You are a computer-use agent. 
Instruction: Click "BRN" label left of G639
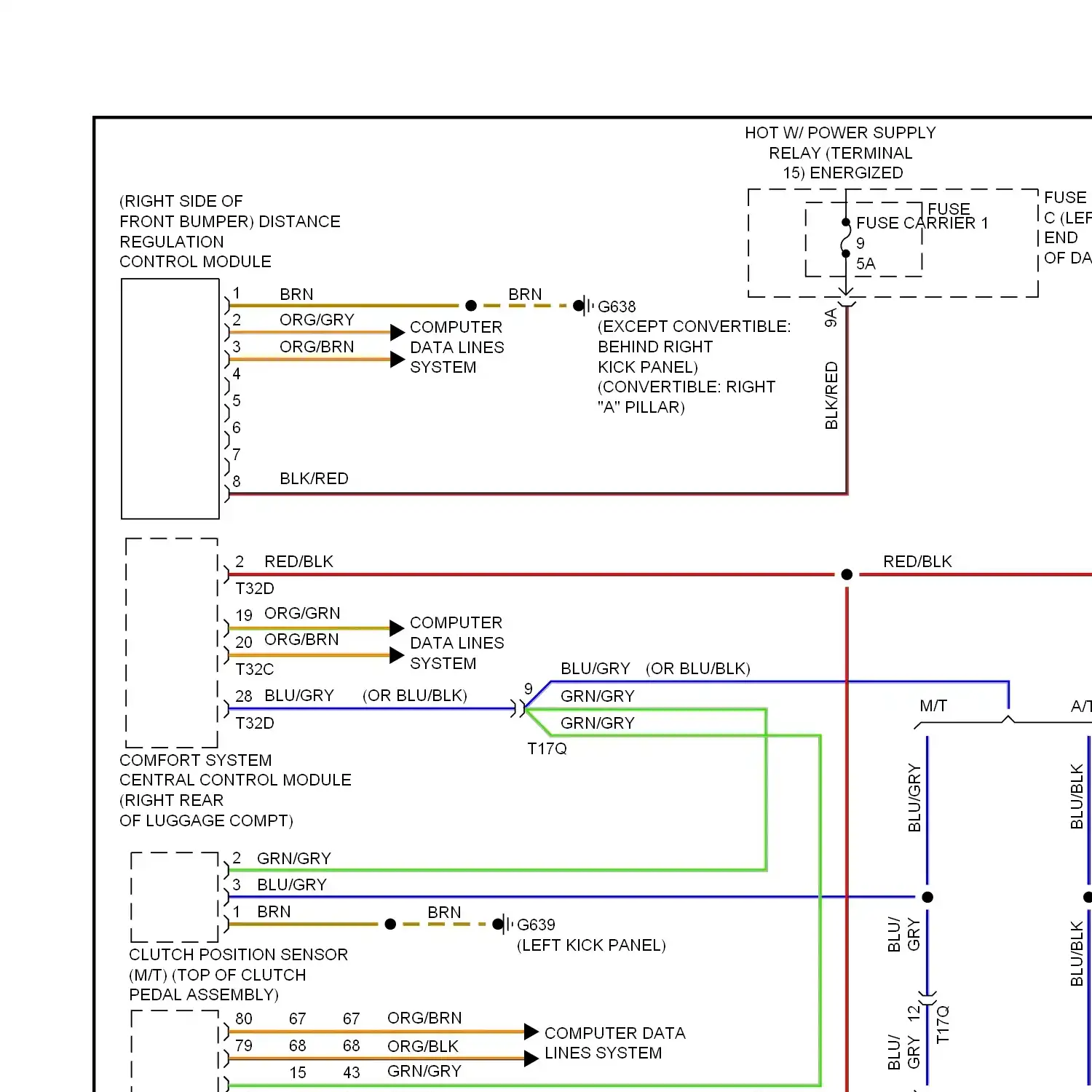pyautogui.click(x=444, y=912)
